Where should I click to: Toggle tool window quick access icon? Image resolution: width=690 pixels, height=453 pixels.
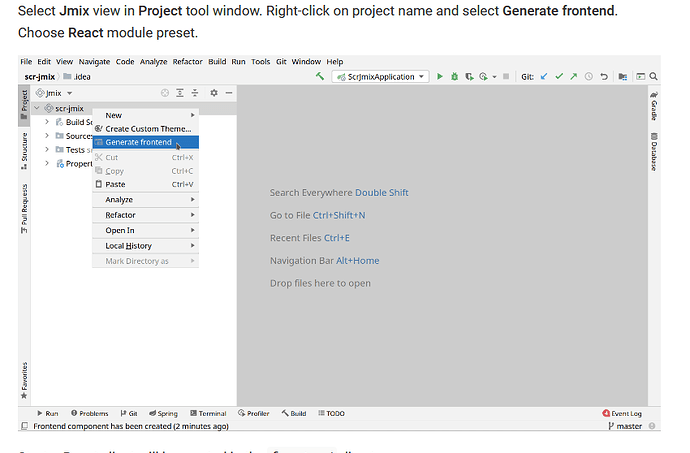(25, 426)
